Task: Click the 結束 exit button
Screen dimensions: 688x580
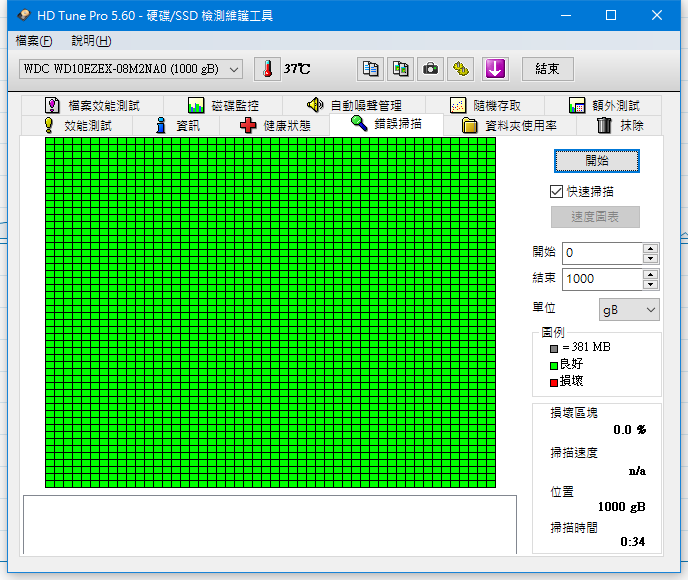Action: click(547, 69)
